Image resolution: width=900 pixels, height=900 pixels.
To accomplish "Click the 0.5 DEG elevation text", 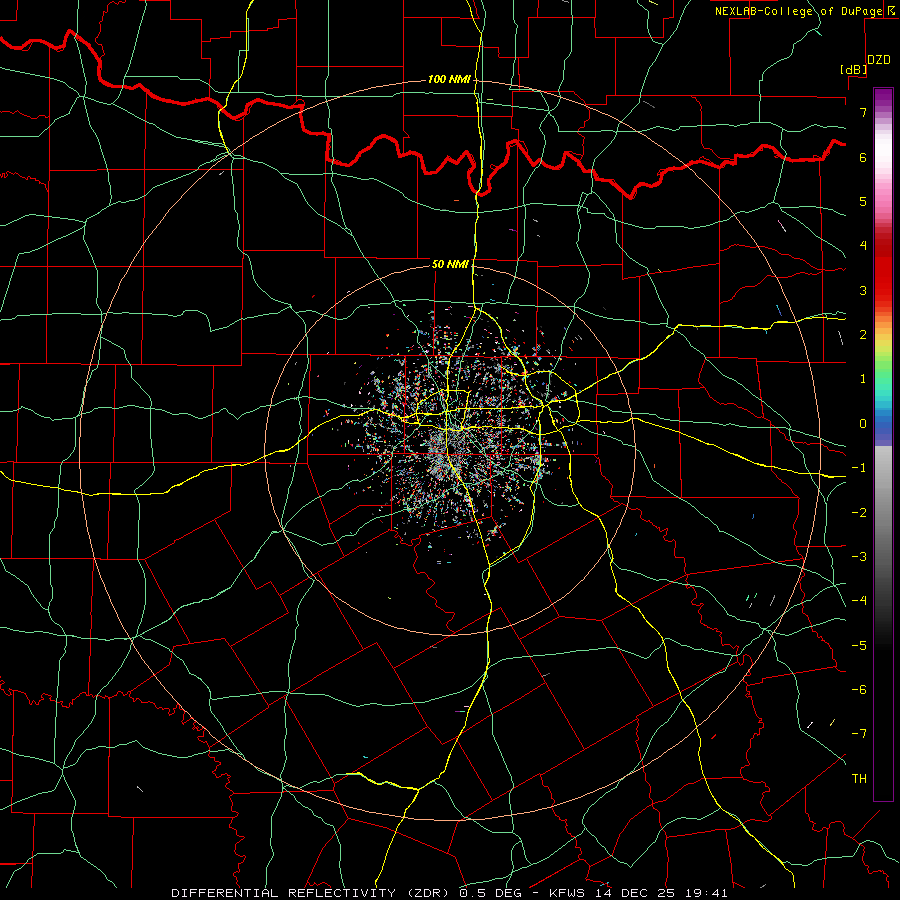I will 490,893.
